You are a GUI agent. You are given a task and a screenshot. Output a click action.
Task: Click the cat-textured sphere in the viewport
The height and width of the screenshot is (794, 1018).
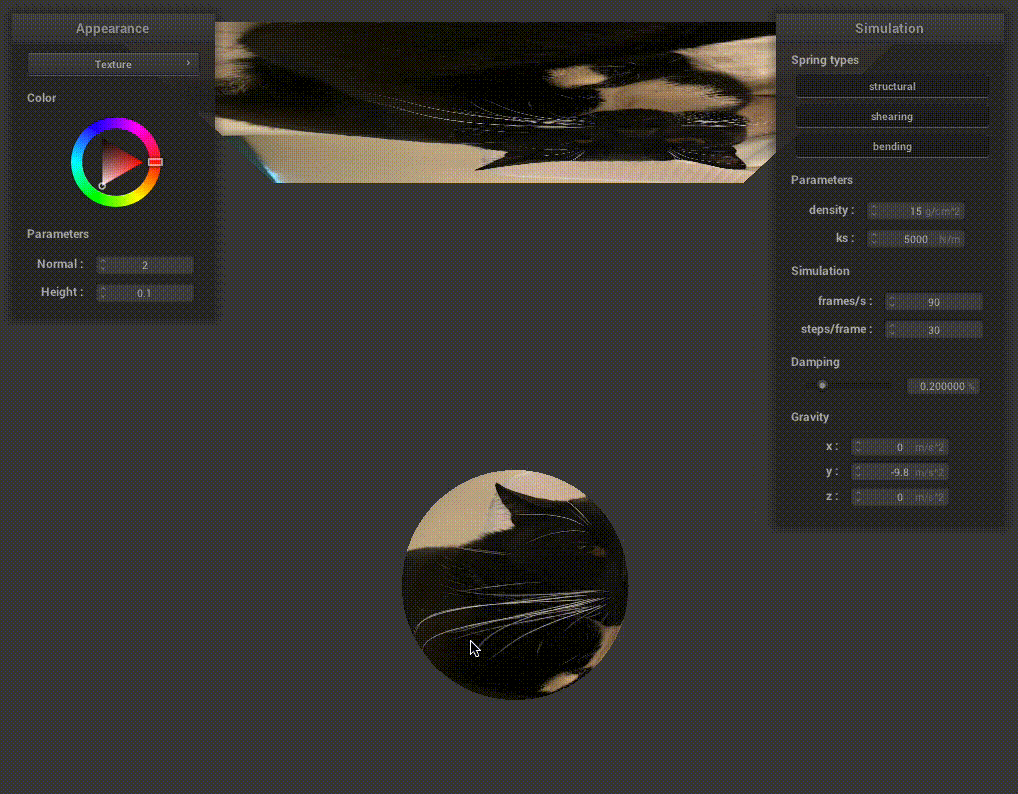click(x=515, y=585)
